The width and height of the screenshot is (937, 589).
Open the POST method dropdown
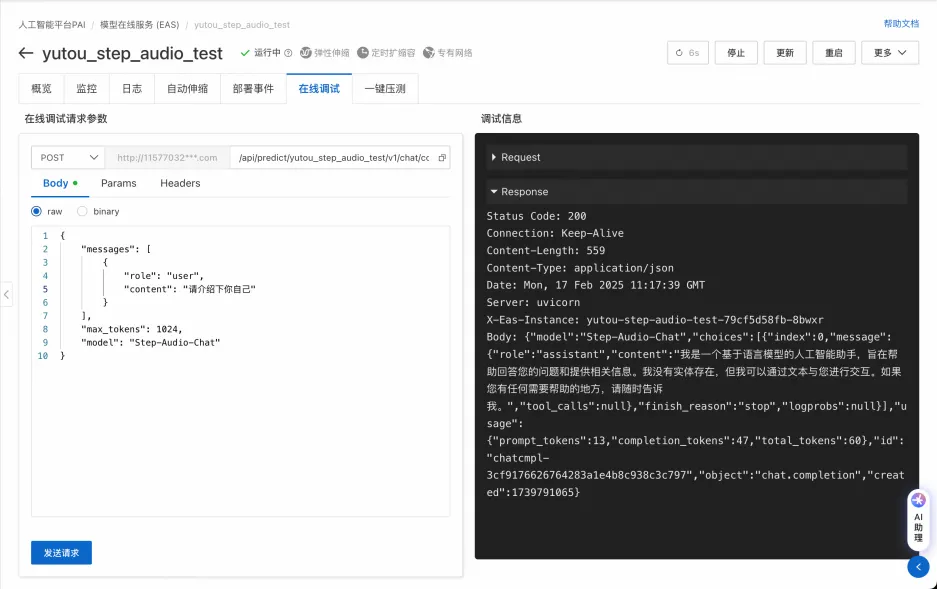[66, 157]
